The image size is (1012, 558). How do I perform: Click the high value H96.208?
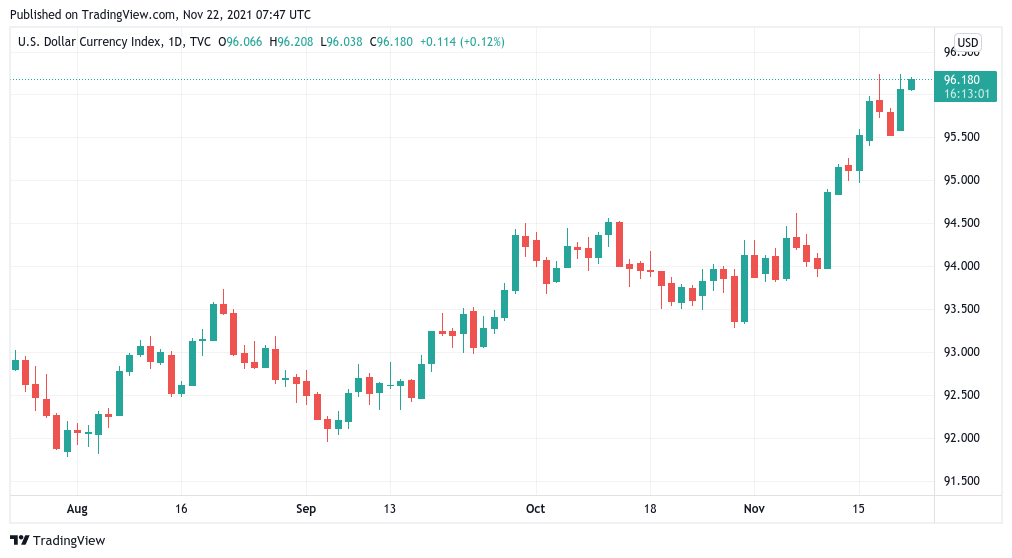coord(291,42)
